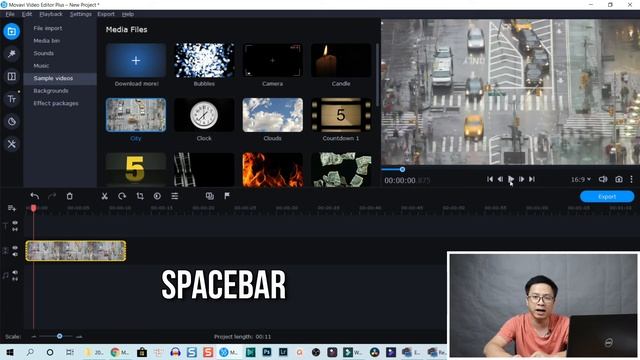Open the File menu
Viewport: 640px width, 360px height.
10,14
